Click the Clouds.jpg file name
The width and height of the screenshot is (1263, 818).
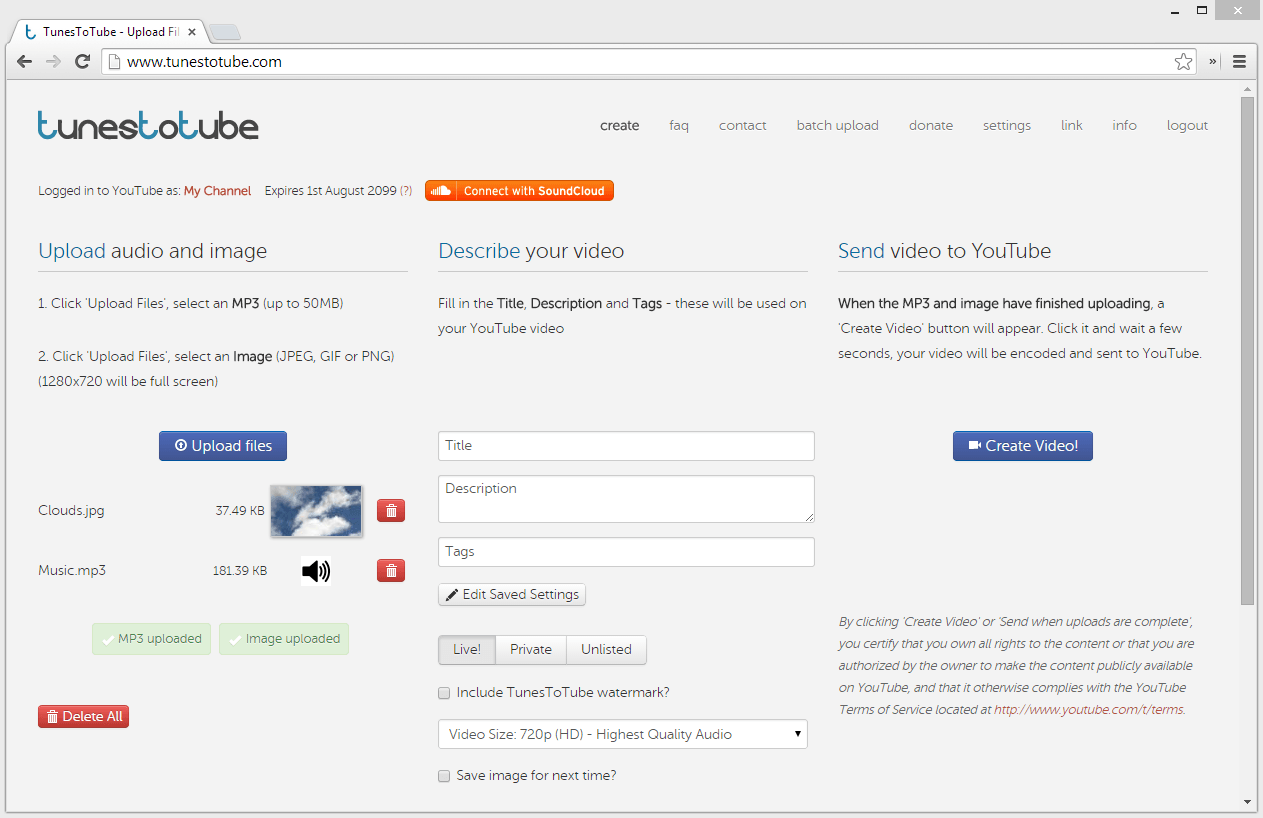[71, 510]
